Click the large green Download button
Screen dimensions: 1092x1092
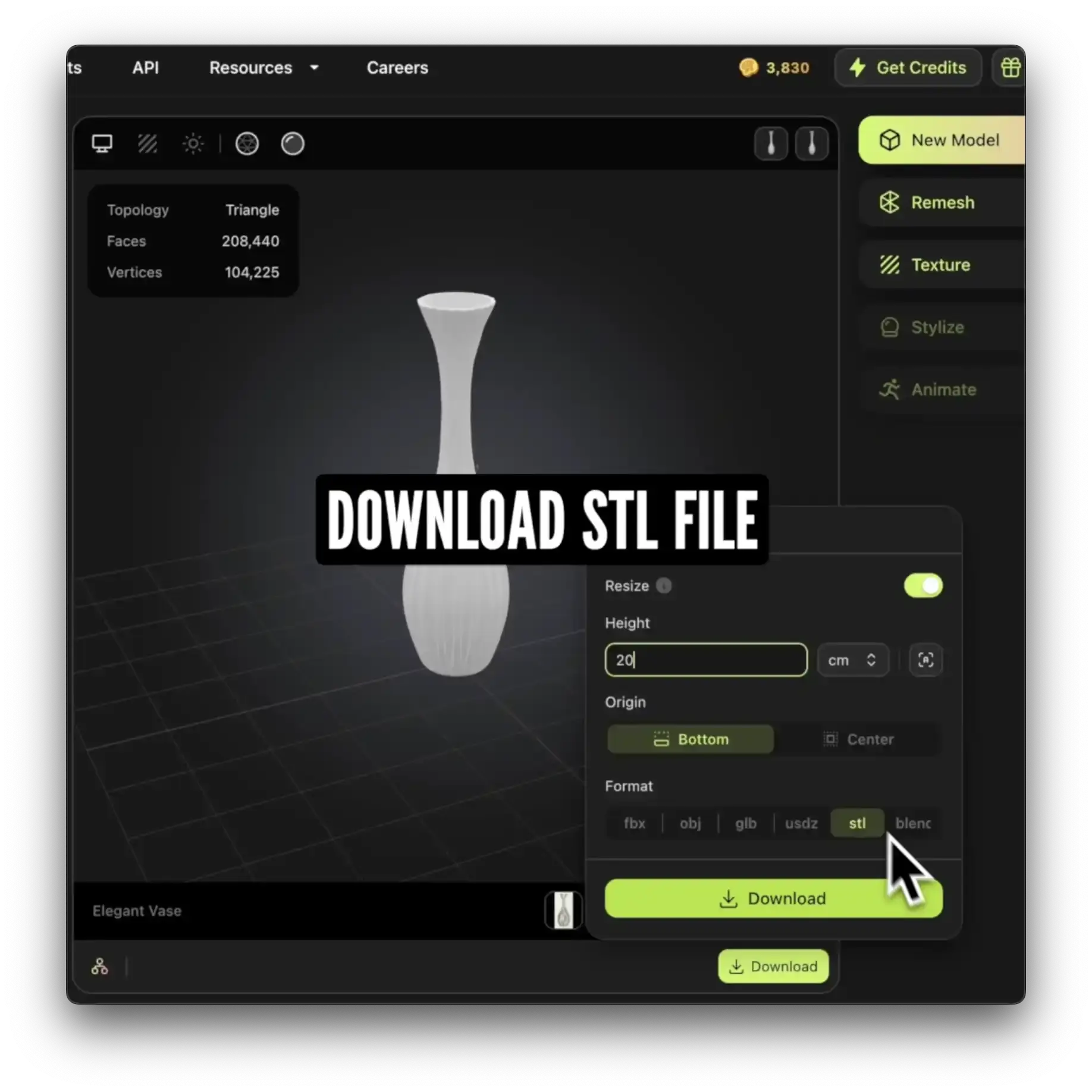(773, 898)
